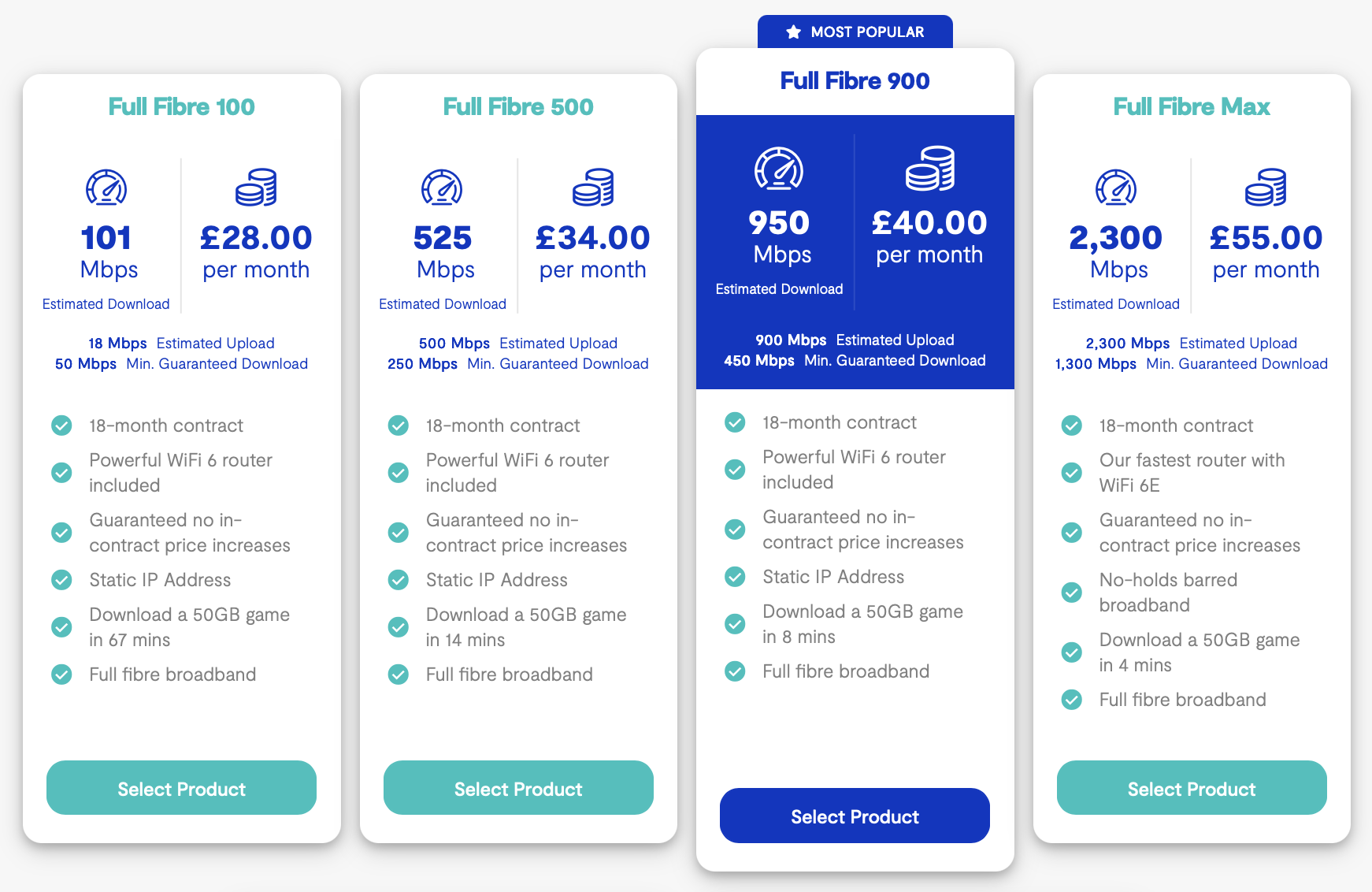Screen dimensions: 1372x892
Task: Select Product for Full Fibre 100
Action: 181,788
